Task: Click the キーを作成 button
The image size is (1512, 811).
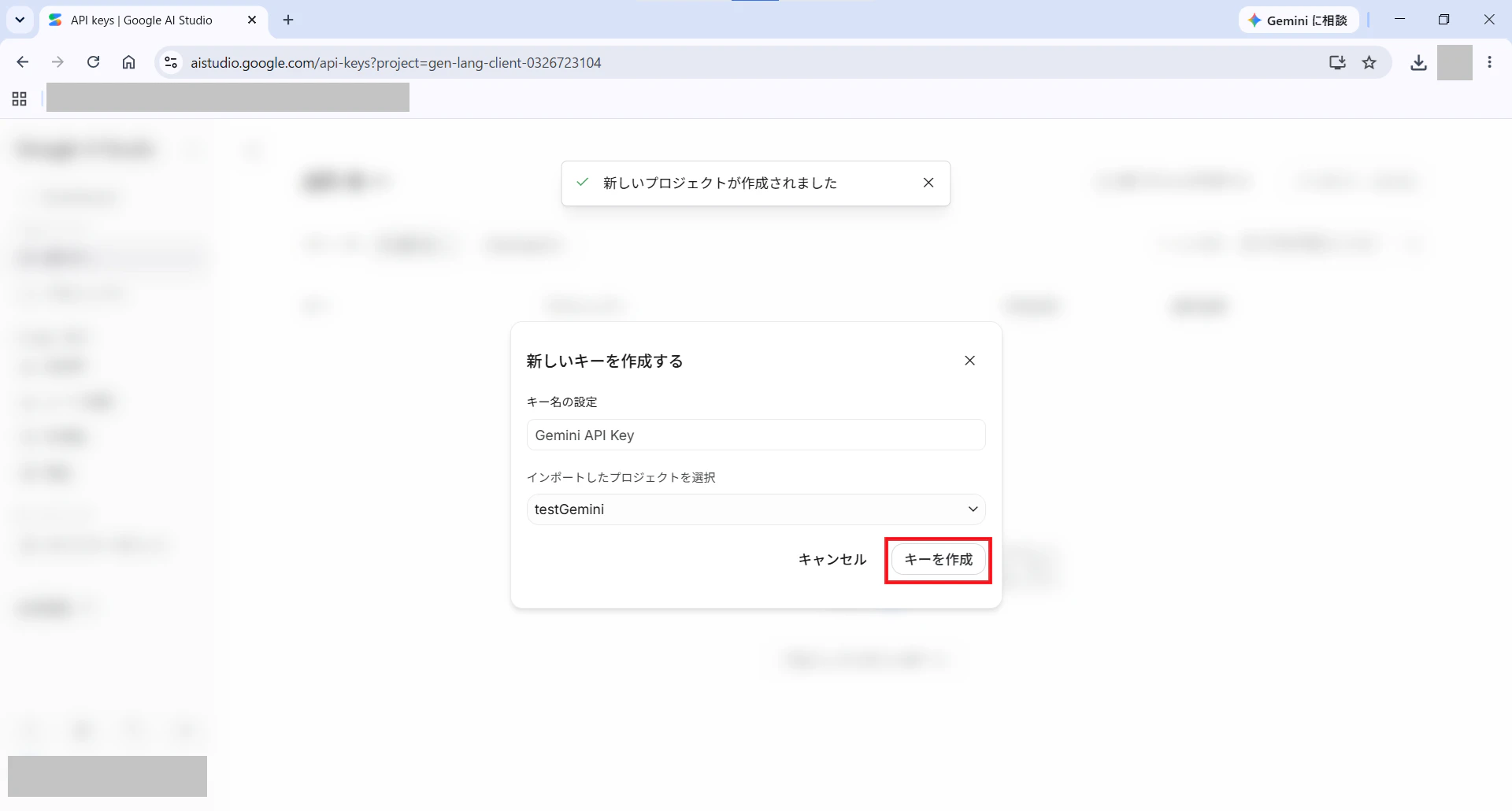Action: click(x=938, y=560)
